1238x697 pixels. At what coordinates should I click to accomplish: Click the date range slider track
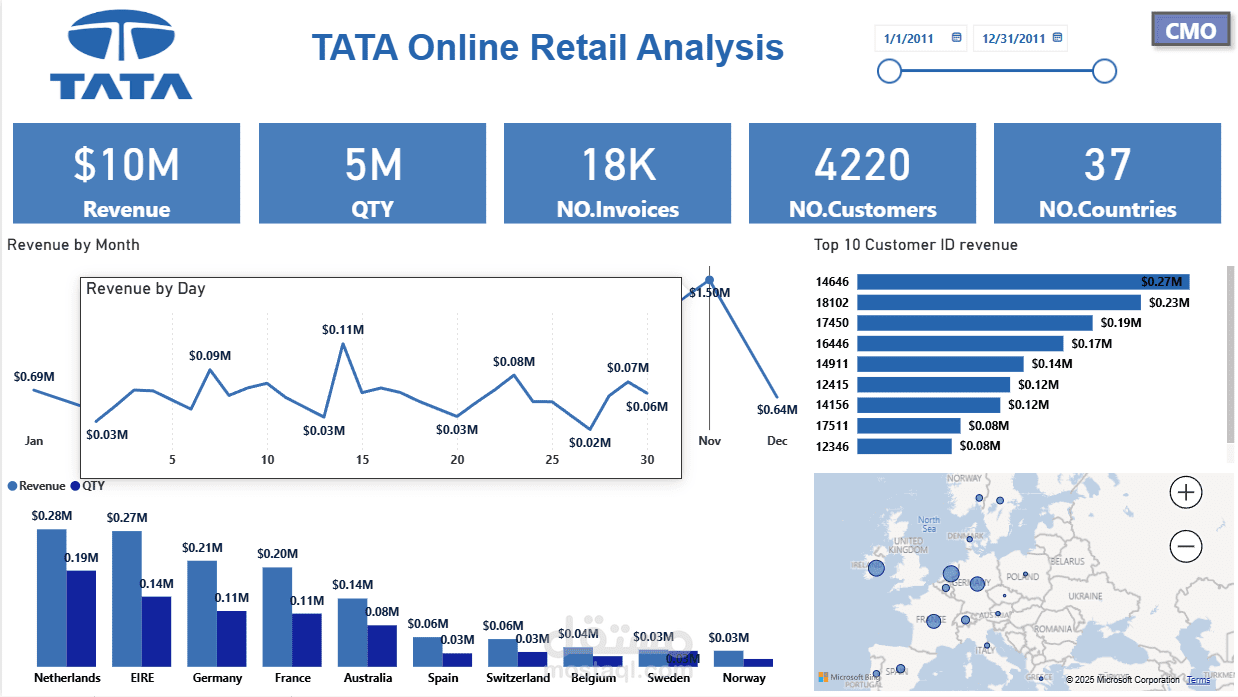[996, 71]
